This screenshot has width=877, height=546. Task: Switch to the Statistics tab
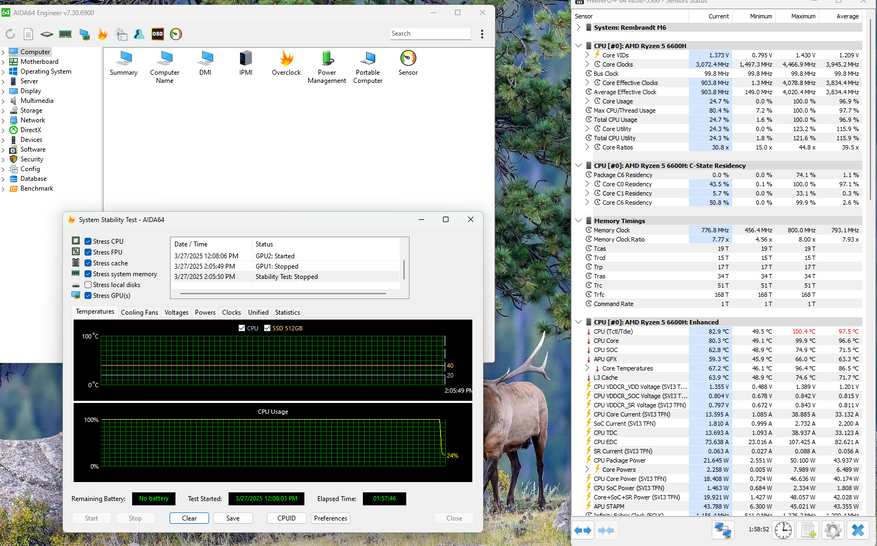pyautogui.click(x=287, y=312)
